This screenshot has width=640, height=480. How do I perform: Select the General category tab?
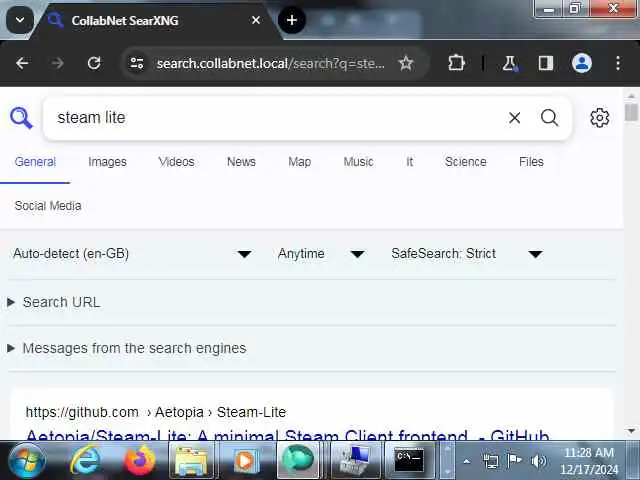point(35,162)
